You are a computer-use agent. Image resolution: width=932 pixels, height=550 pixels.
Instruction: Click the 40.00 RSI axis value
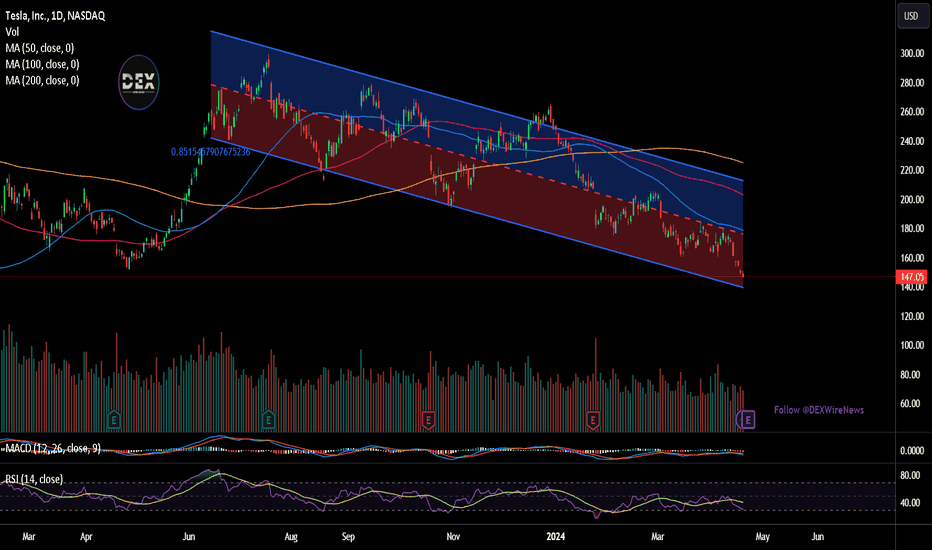pyautogui.click(x=910, y=503)
